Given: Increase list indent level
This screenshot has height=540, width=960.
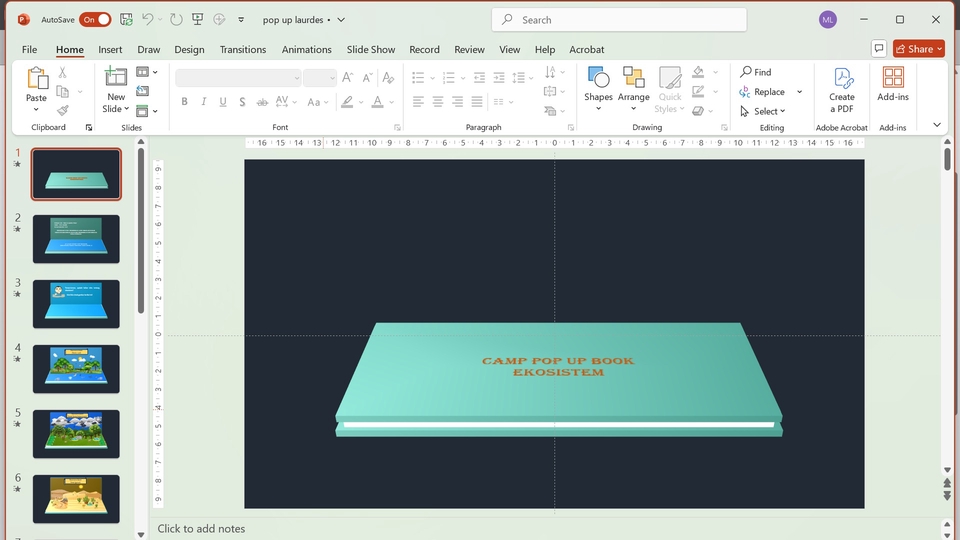Looking at the screenshot, I should coord(499,78).
